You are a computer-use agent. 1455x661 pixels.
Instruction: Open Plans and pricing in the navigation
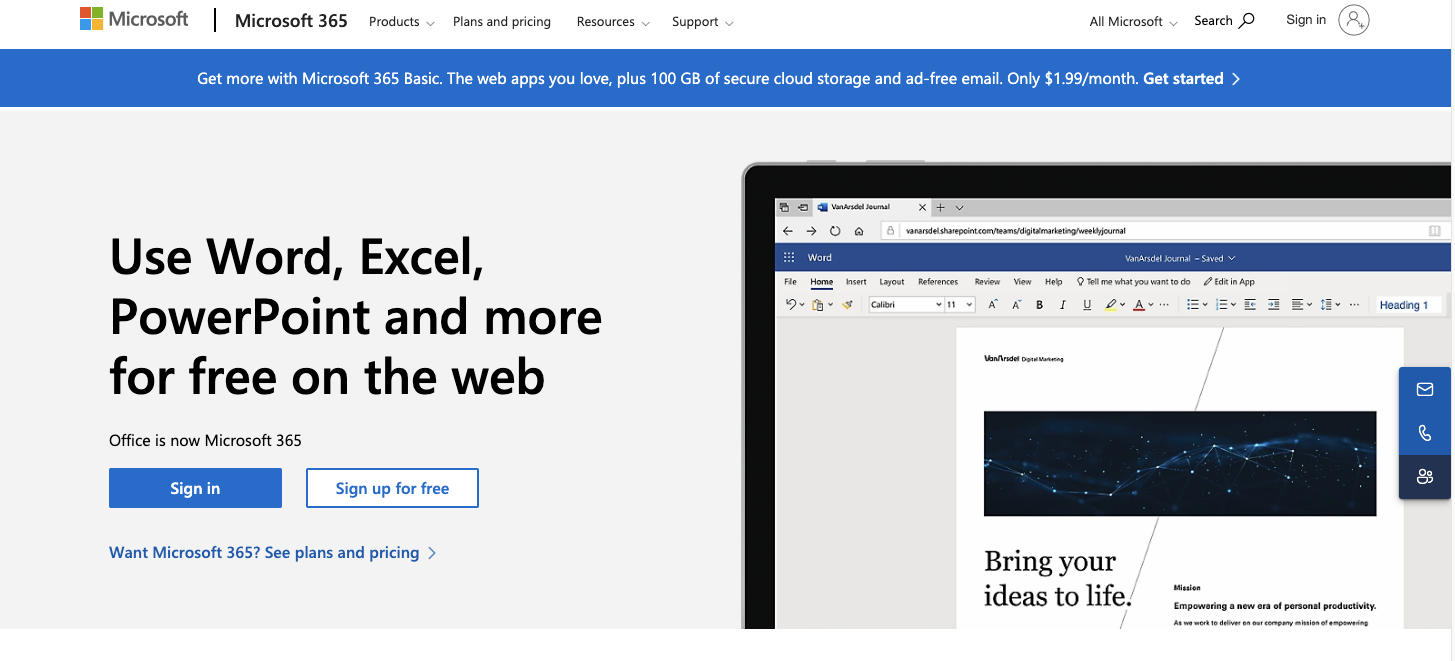tap(502, 21)
